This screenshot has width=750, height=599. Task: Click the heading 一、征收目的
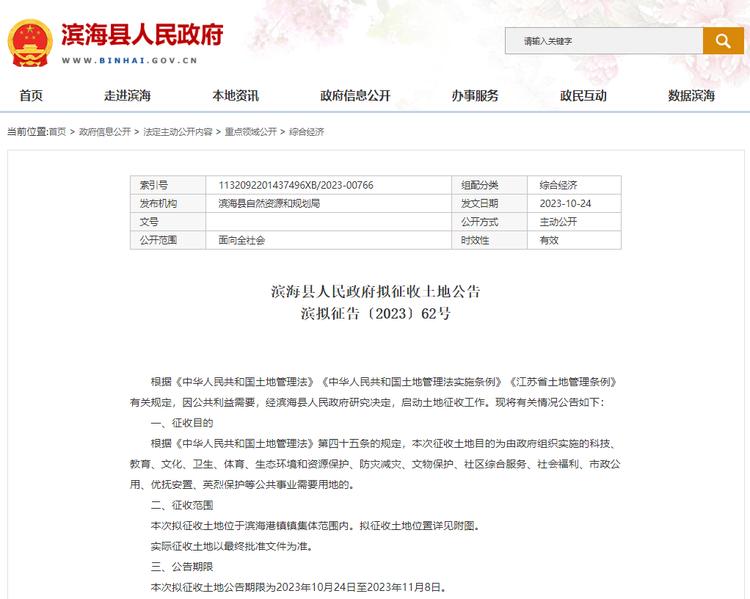click(x=182, y=423)
